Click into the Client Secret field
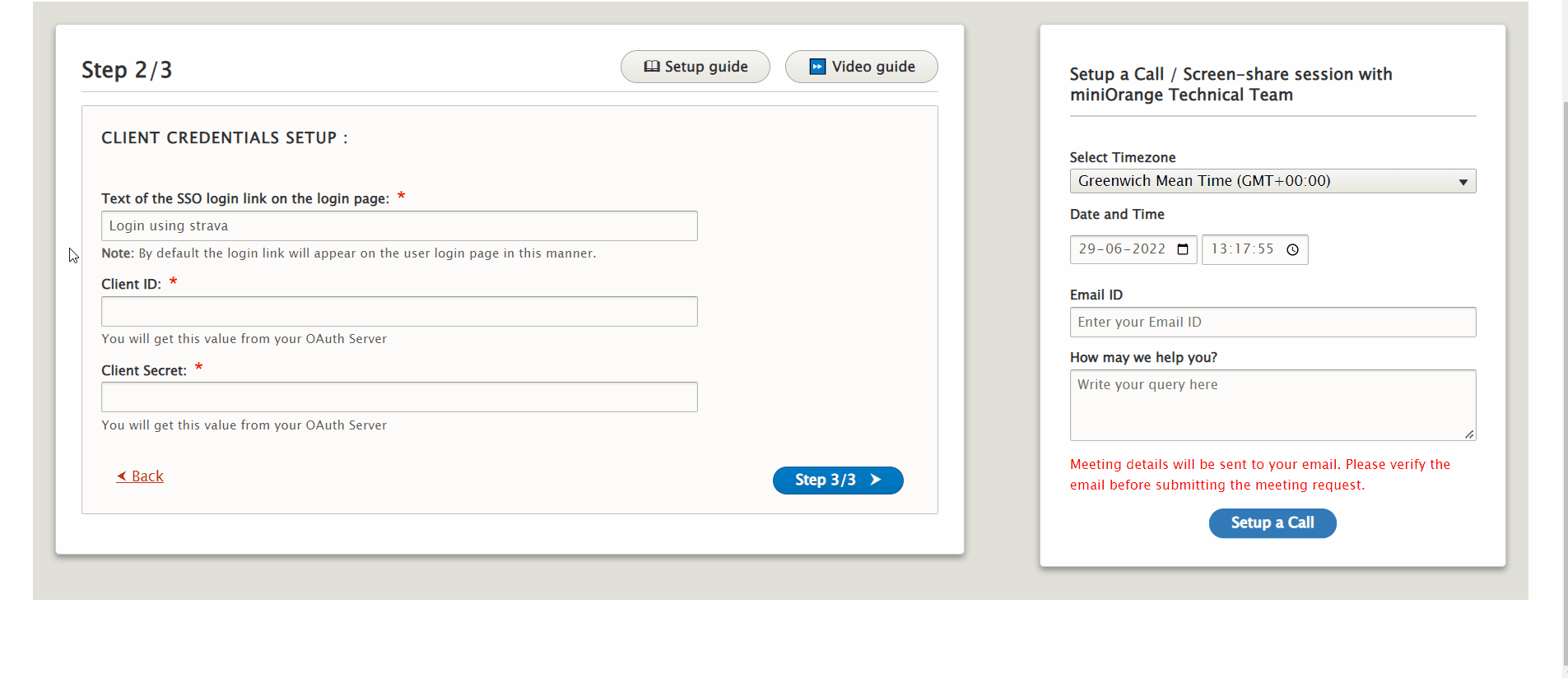 (399, 397)
